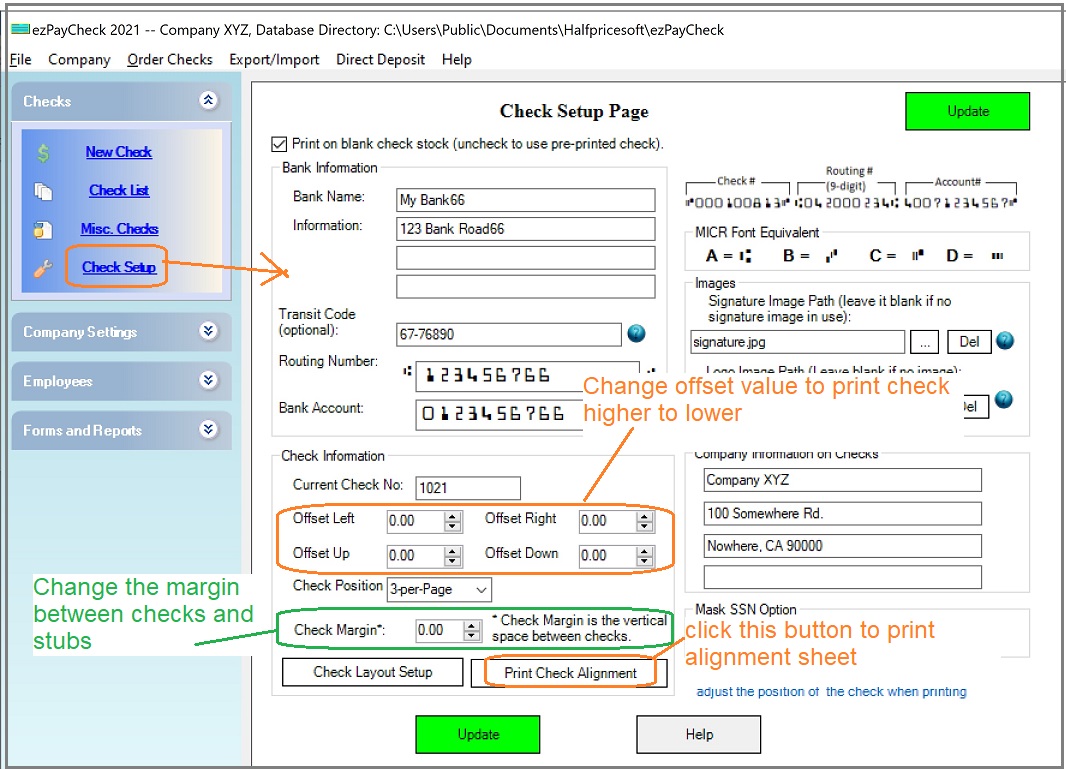The height and width of the screenshot is (769, 1066).
Task: Expand the Company Settings section
Action: 210,331
